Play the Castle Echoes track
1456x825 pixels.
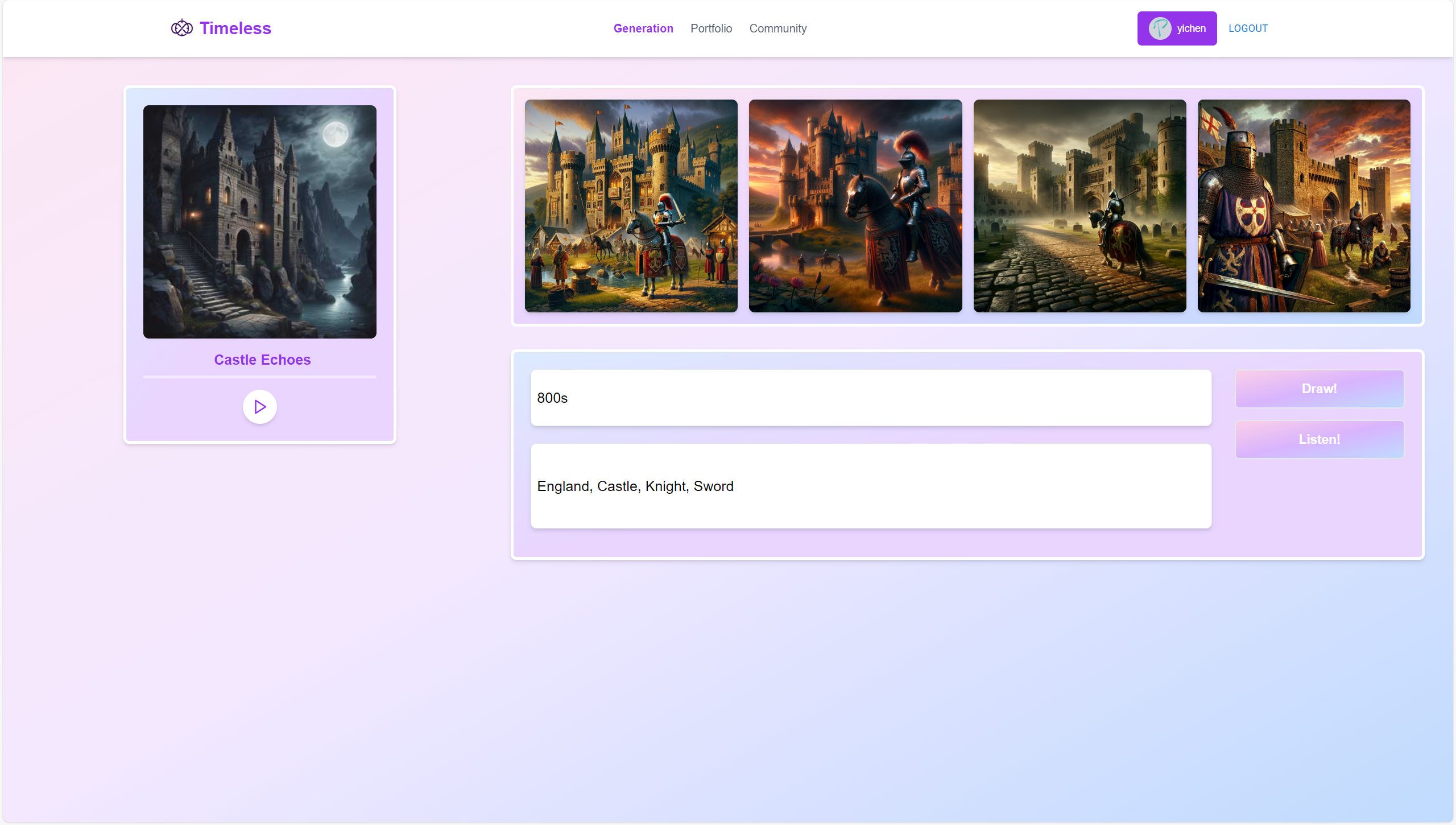[260, 407]
